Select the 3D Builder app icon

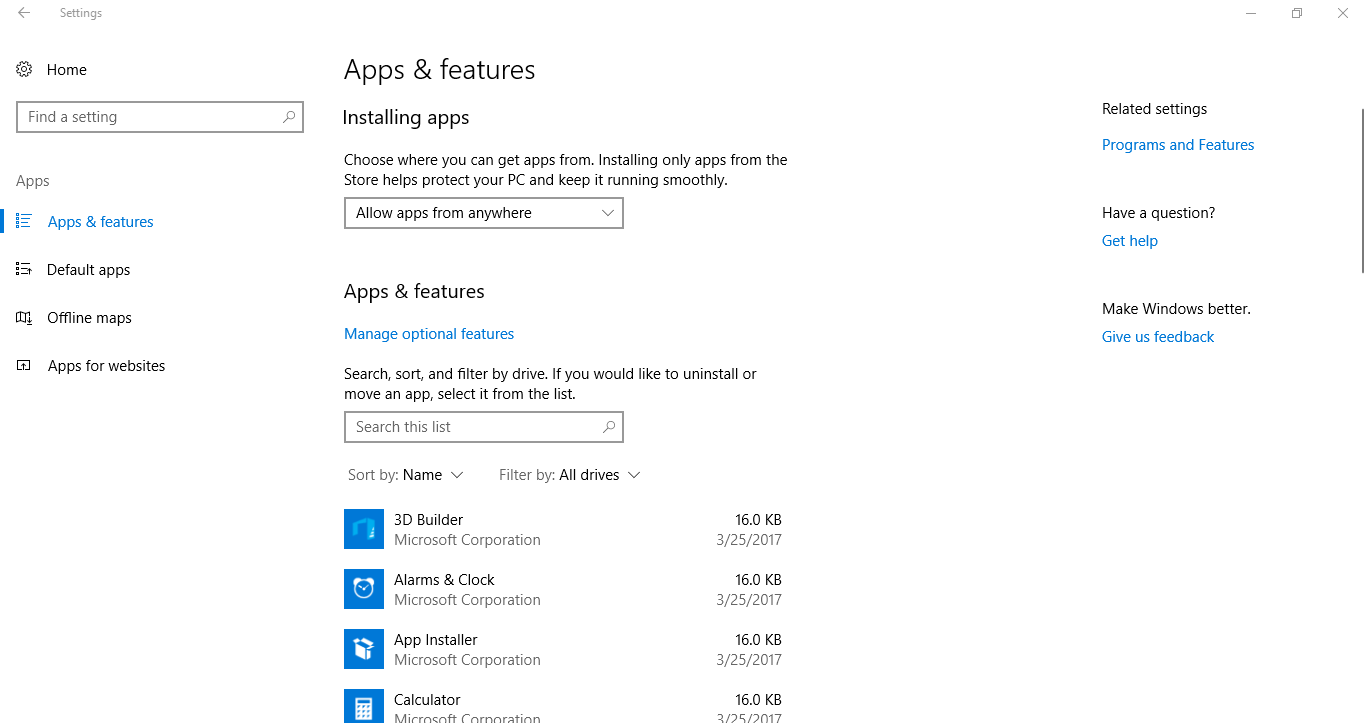point(364,529)
